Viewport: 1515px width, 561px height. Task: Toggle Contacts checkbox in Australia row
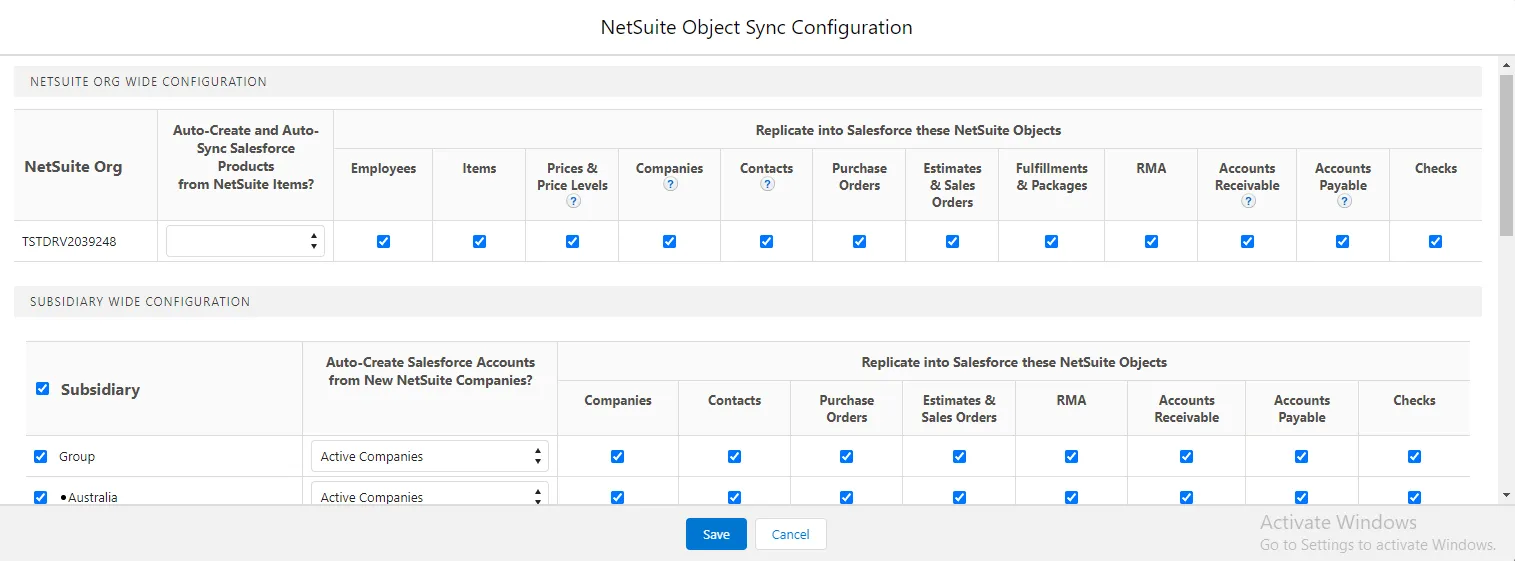[x=734, y=497]
